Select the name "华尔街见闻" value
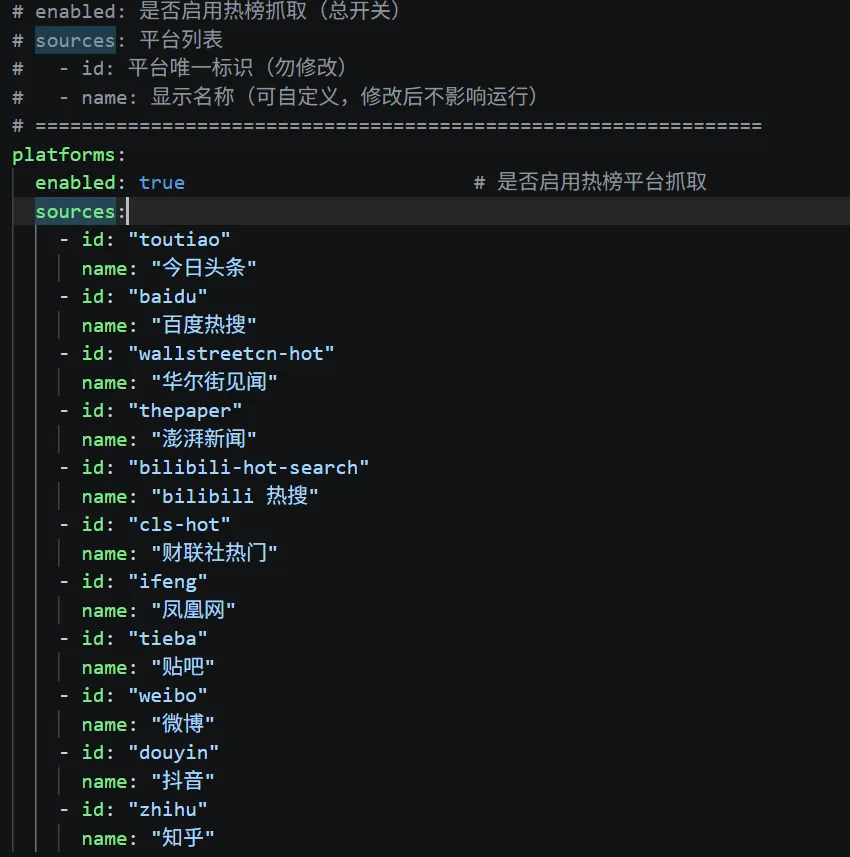 click(x=214, y=382)
